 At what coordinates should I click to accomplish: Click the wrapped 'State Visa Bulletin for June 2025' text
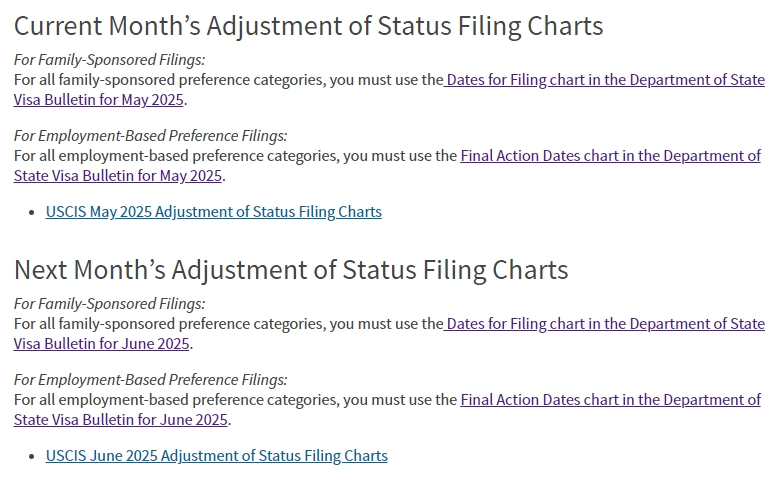pos(120,420)
